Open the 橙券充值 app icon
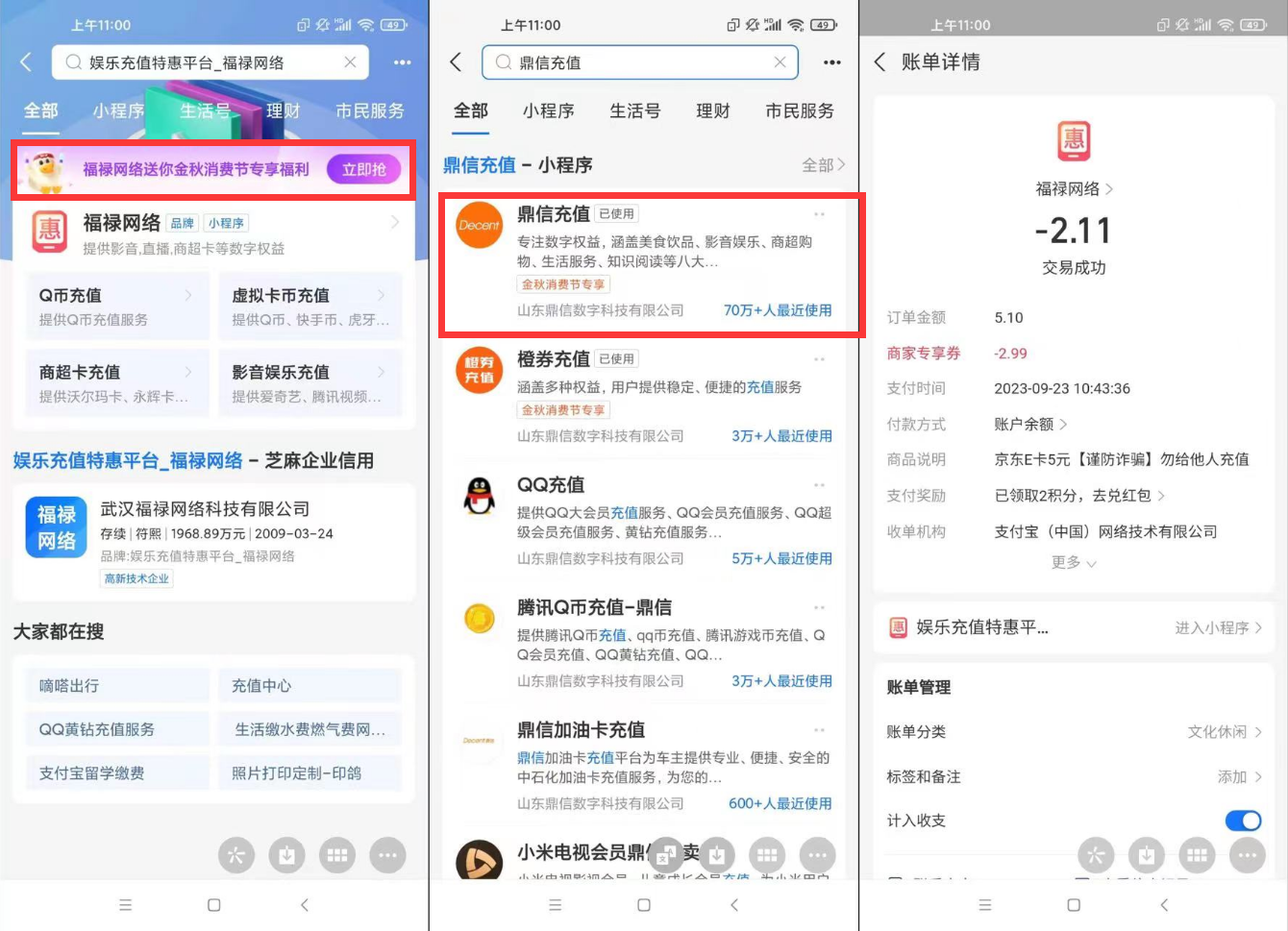The height and width of the screenshot is (931, 1288). click(479, 370)
